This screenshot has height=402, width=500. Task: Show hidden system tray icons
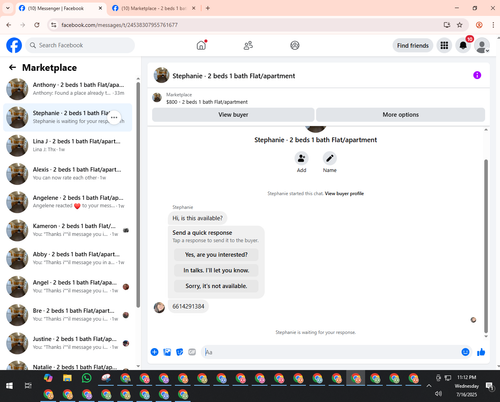click(429, 386)
